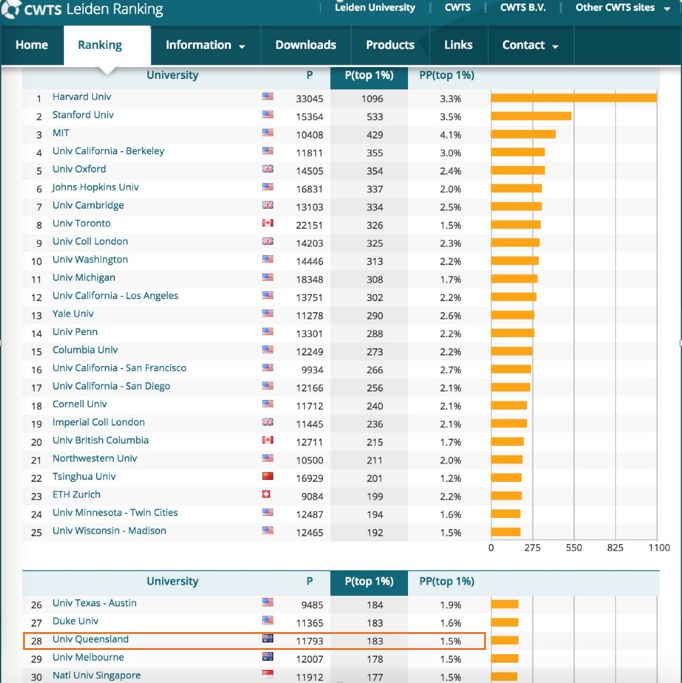Screen dimensions: 682x683
Task: Open the Home menu item
Action: click(x=32, y=45)
